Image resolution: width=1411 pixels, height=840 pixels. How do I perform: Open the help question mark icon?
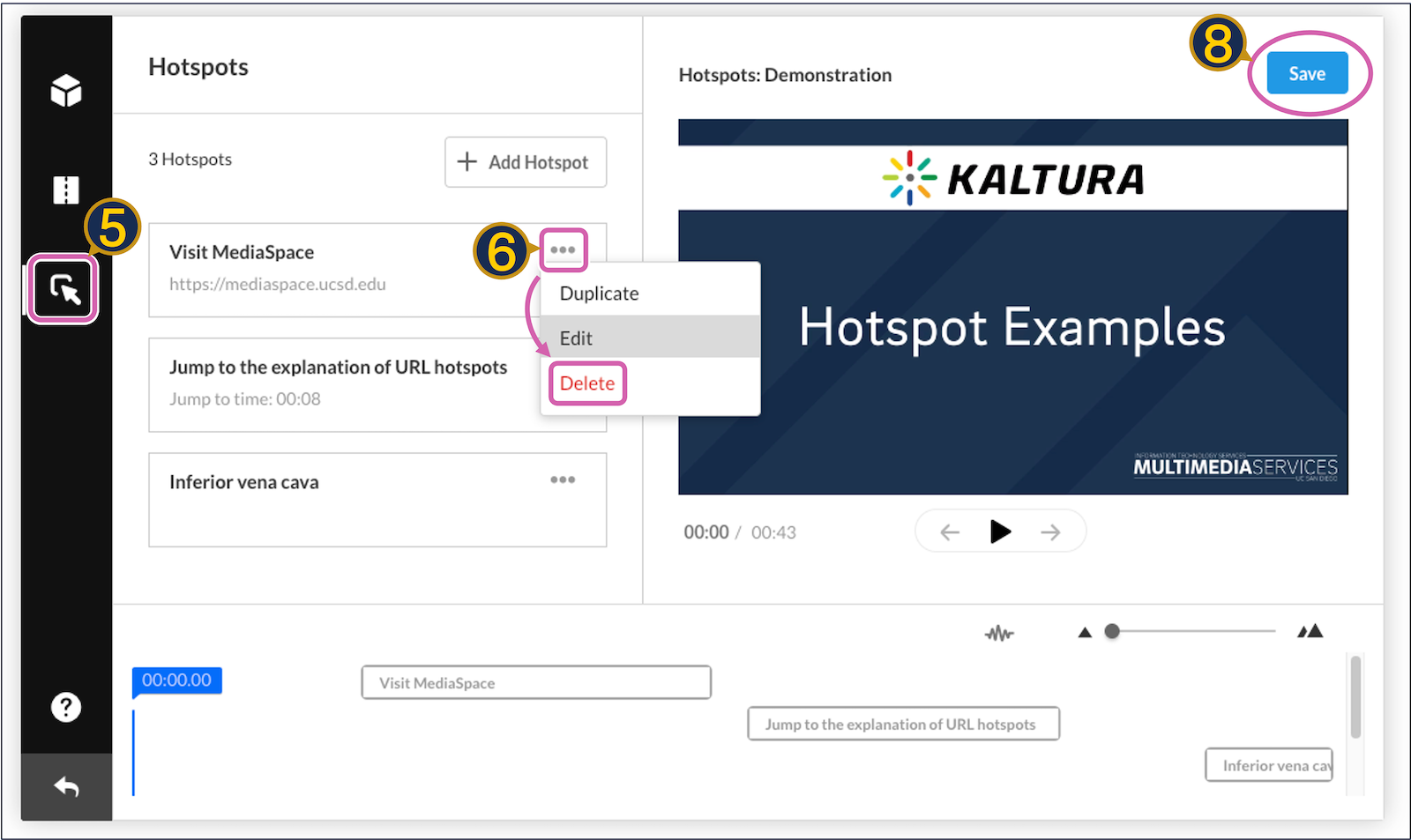(66, 707)
